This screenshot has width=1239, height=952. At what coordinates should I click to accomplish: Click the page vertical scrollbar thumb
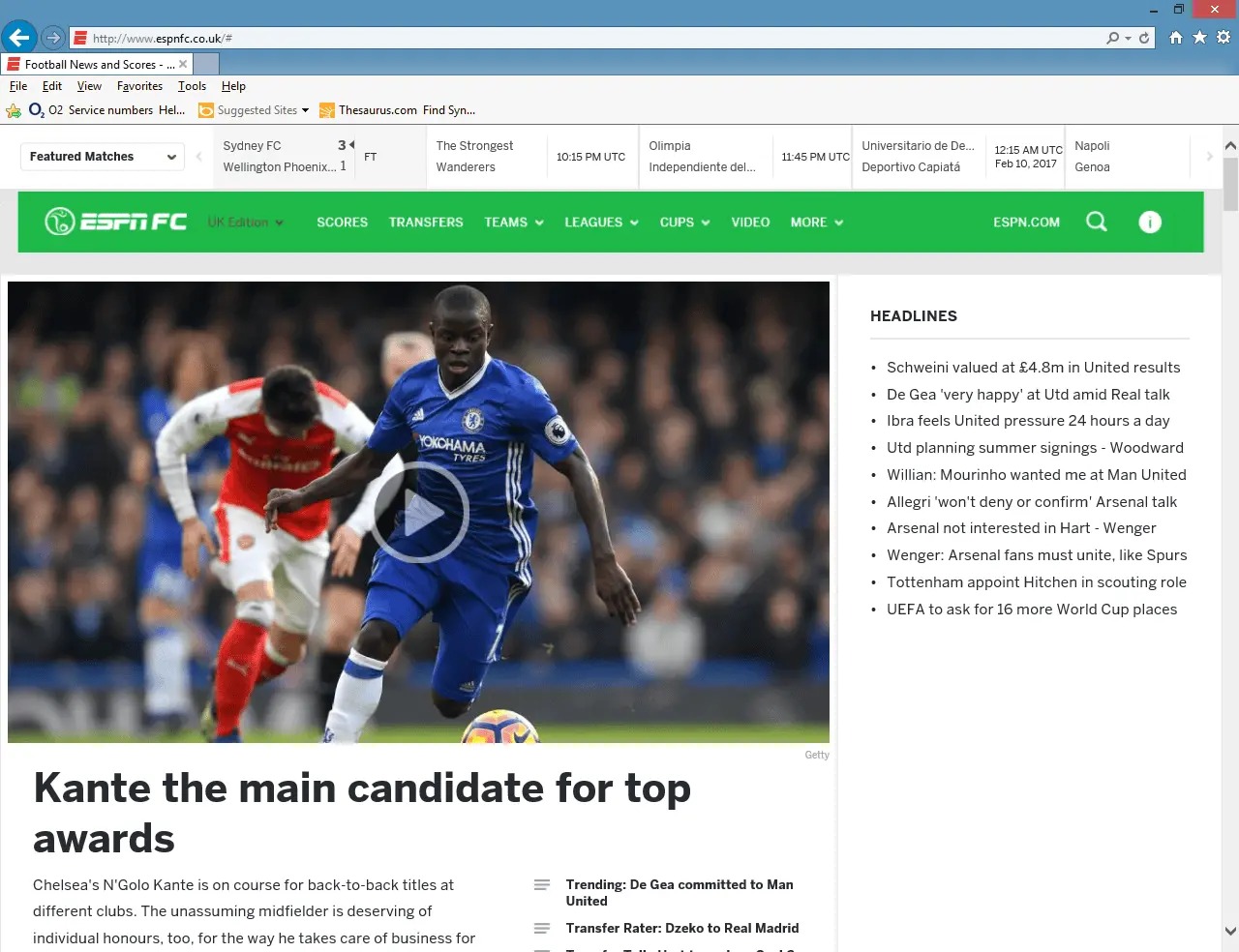point(1230,184)
